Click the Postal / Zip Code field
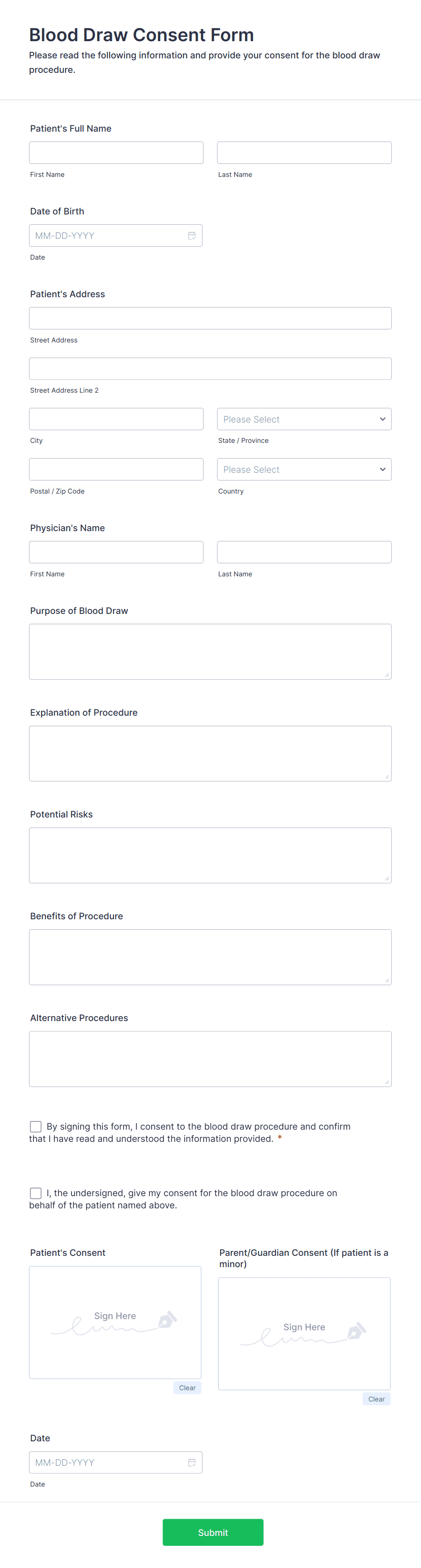This screenshot has width=421, height=1568. pyautogui.click(x=116, y=469)
